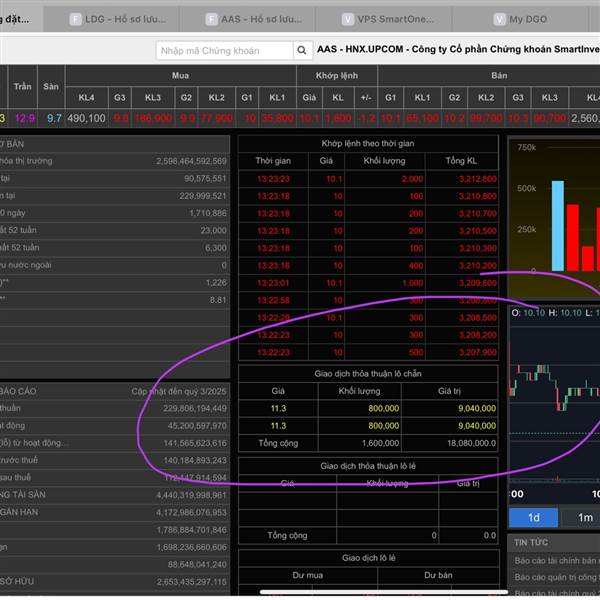
Task: Click the LDG tab favicon
Action: tap(75, 19)
